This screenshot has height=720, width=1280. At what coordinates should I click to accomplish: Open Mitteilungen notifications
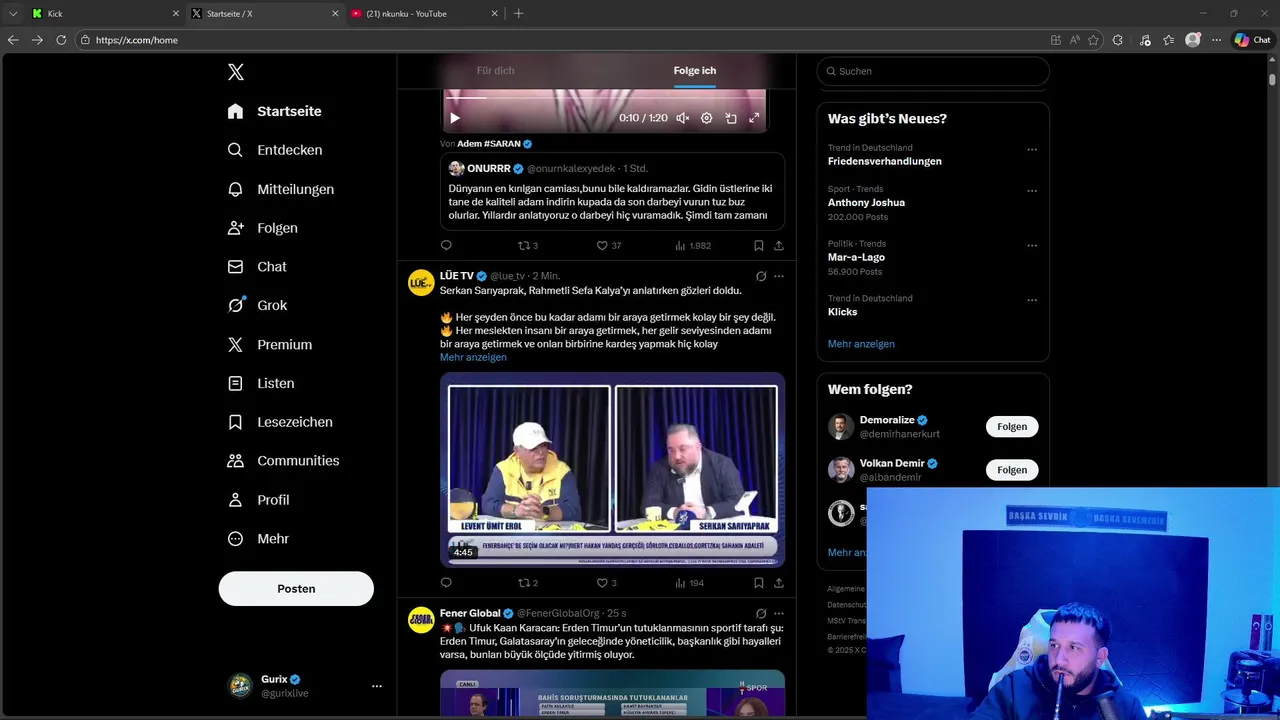[280, 189]
